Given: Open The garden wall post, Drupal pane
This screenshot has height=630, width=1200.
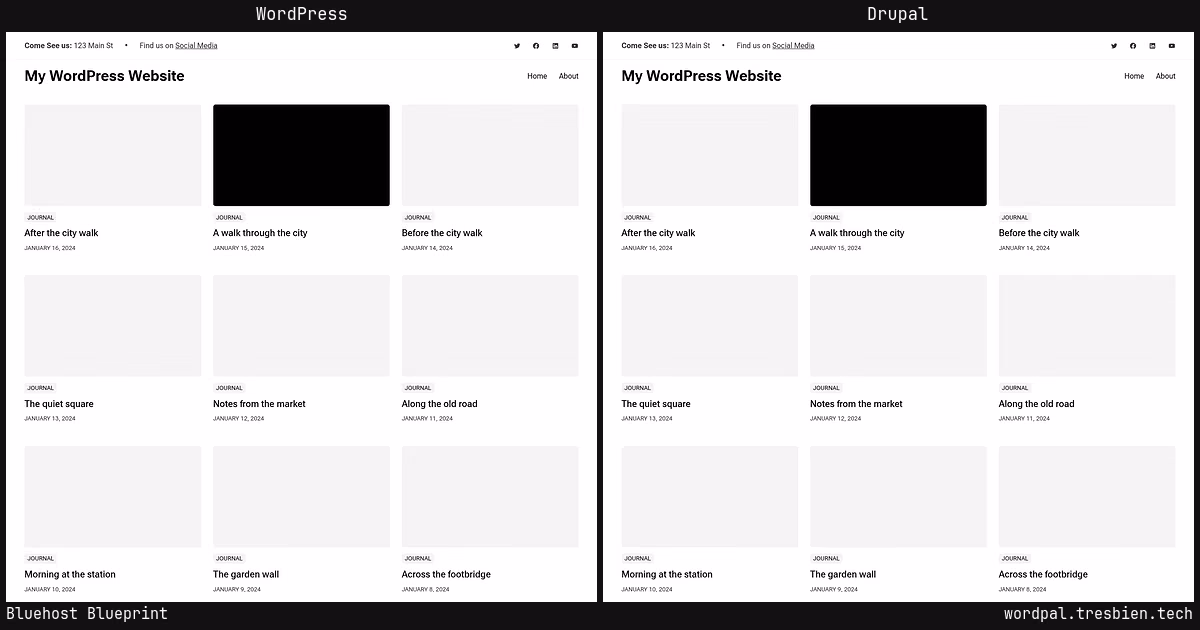Looking at the screenshot, I should (x=843, y=575).
